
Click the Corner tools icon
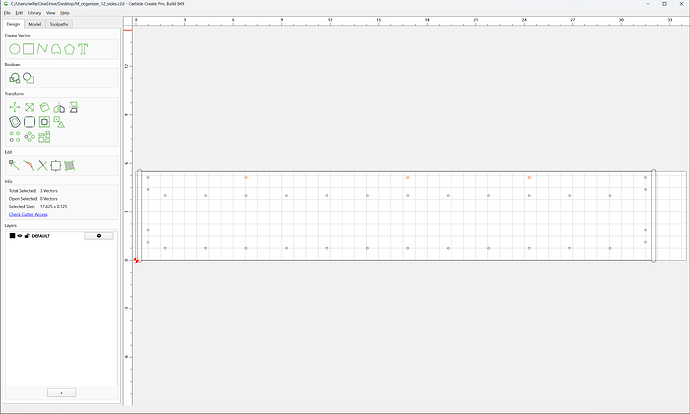tap(29, 122)
